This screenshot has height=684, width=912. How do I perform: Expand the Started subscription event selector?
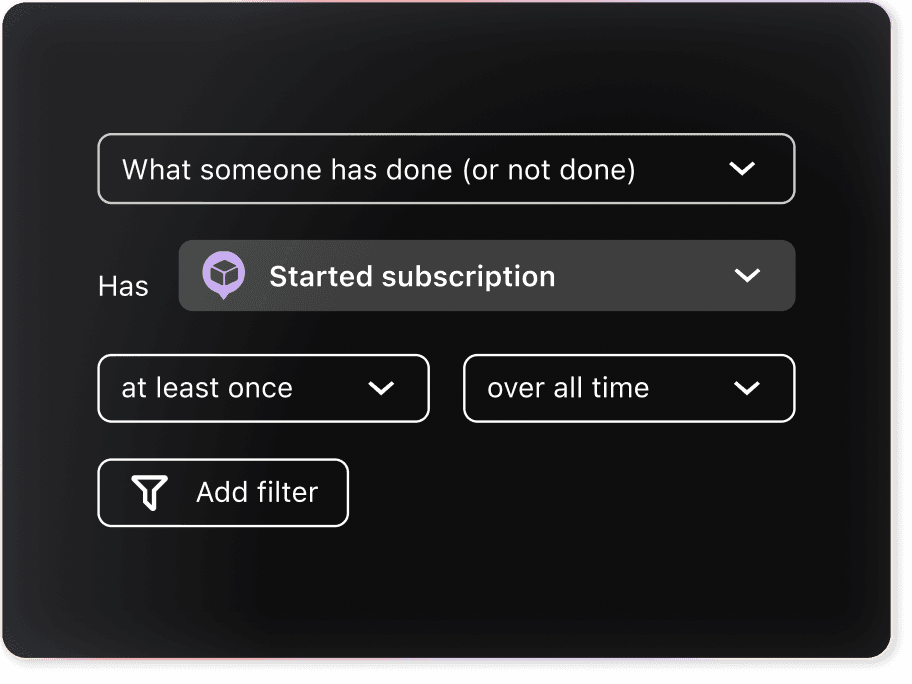487,275
